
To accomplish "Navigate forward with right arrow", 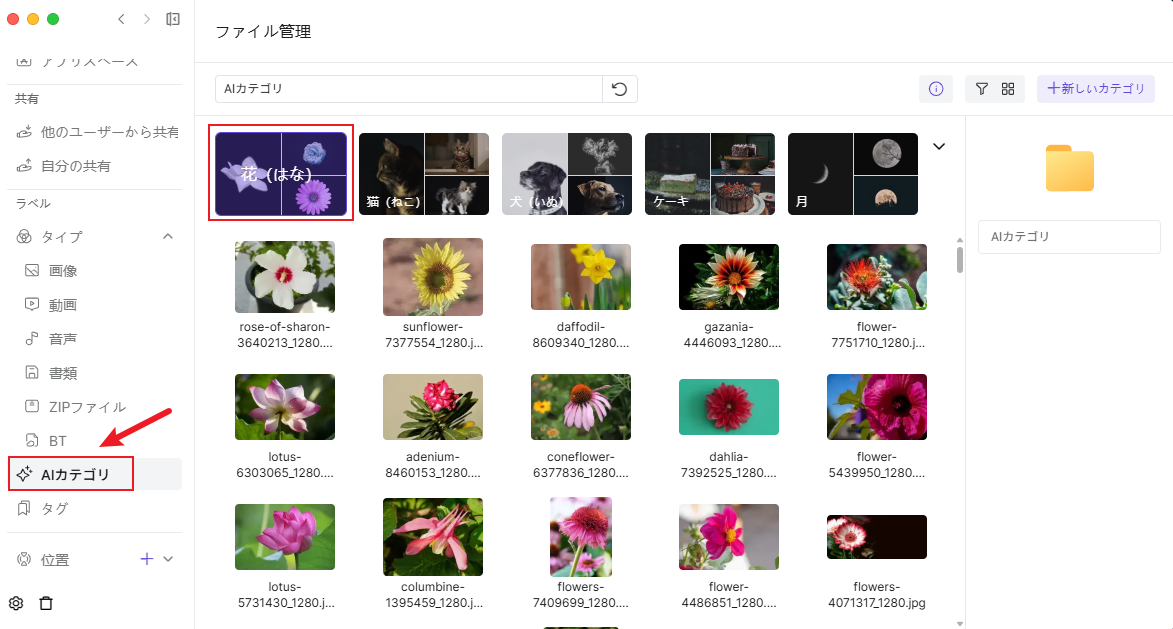I will click(147, 19).
